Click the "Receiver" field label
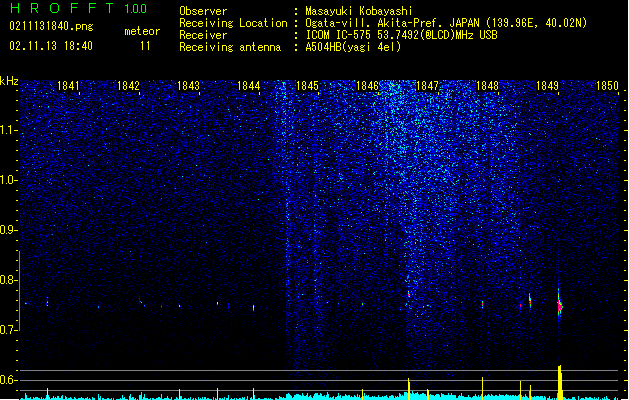Viewport: 629px width, 400px height. pyautogui.click(x=203, y=35)
